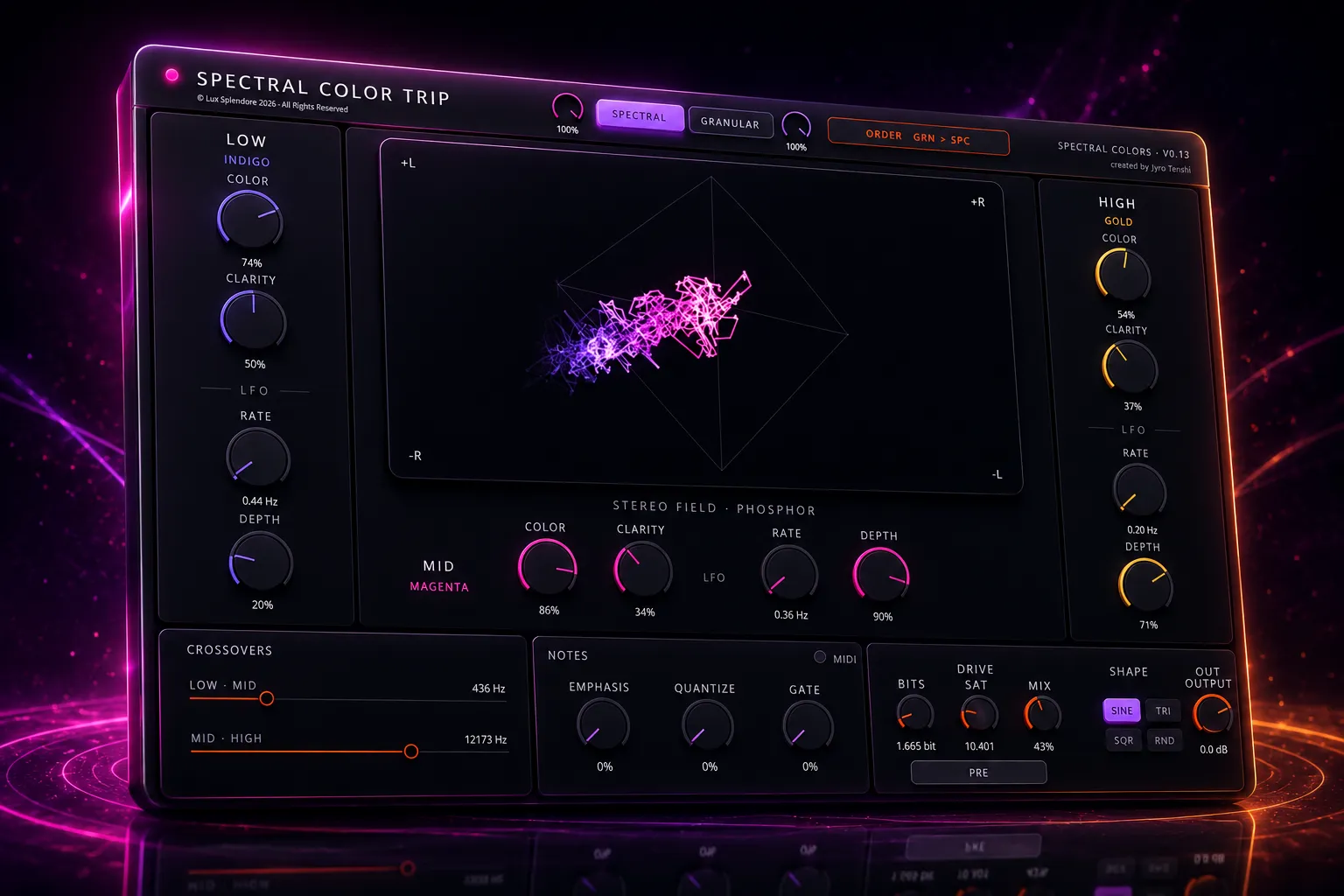Toggle the PRE button
Image resolution: width=1344 pixels, height=896 pixels.
coord(978,773)
